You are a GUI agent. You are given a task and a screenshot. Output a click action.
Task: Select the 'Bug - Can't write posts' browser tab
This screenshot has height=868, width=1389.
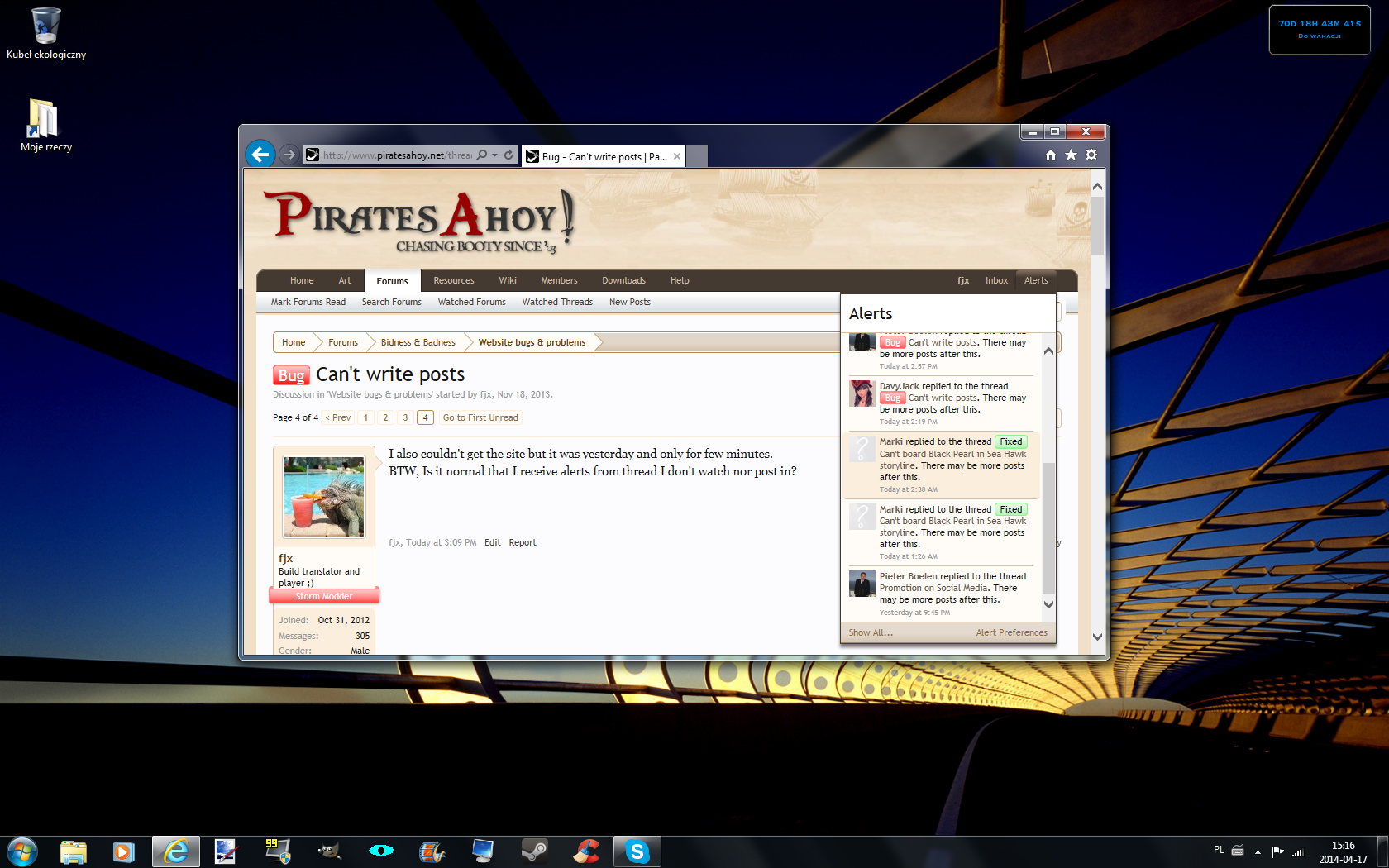pyautogui.click(x=604, y=156)
